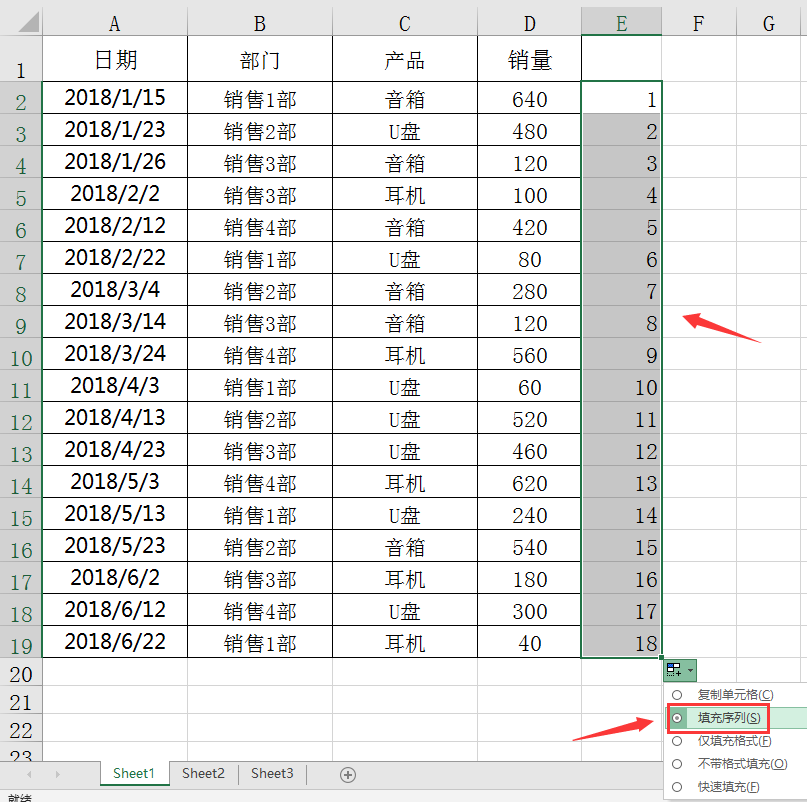Click the sequence cell showing 18
The height and width of the screenshot is (802, 807).
point(622,641)
